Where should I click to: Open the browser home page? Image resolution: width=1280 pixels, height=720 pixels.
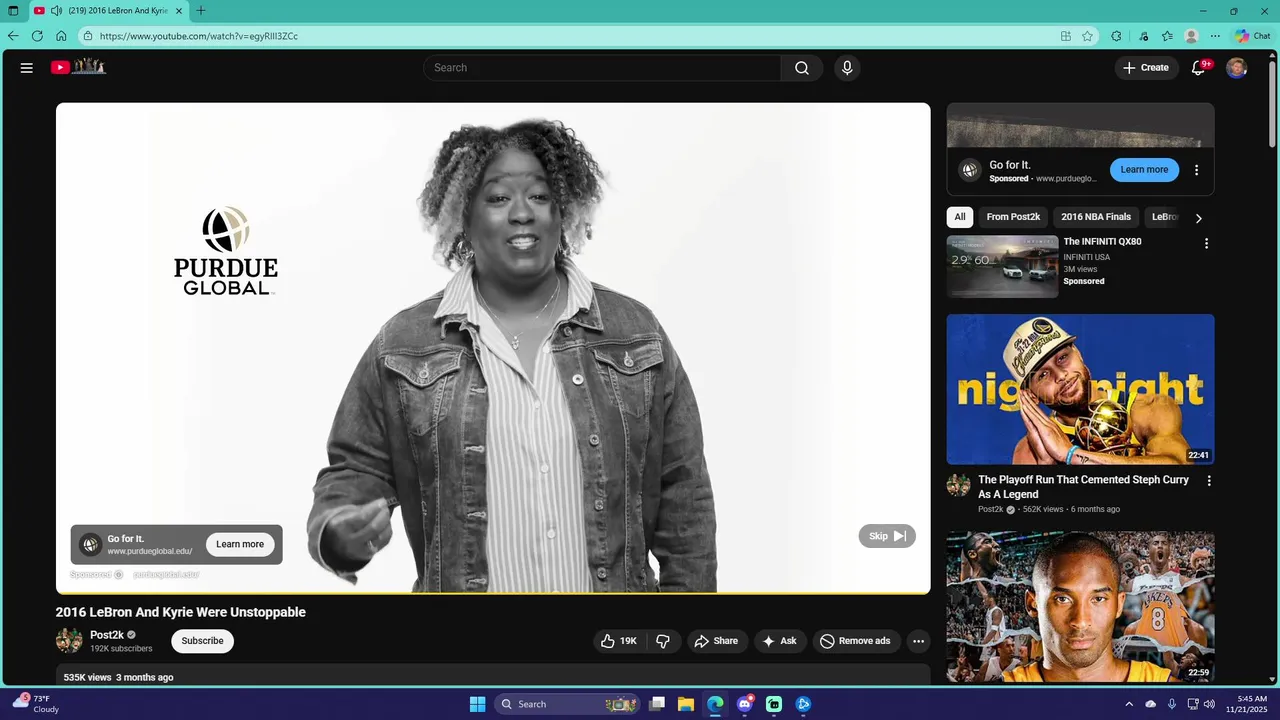[61, 36]
